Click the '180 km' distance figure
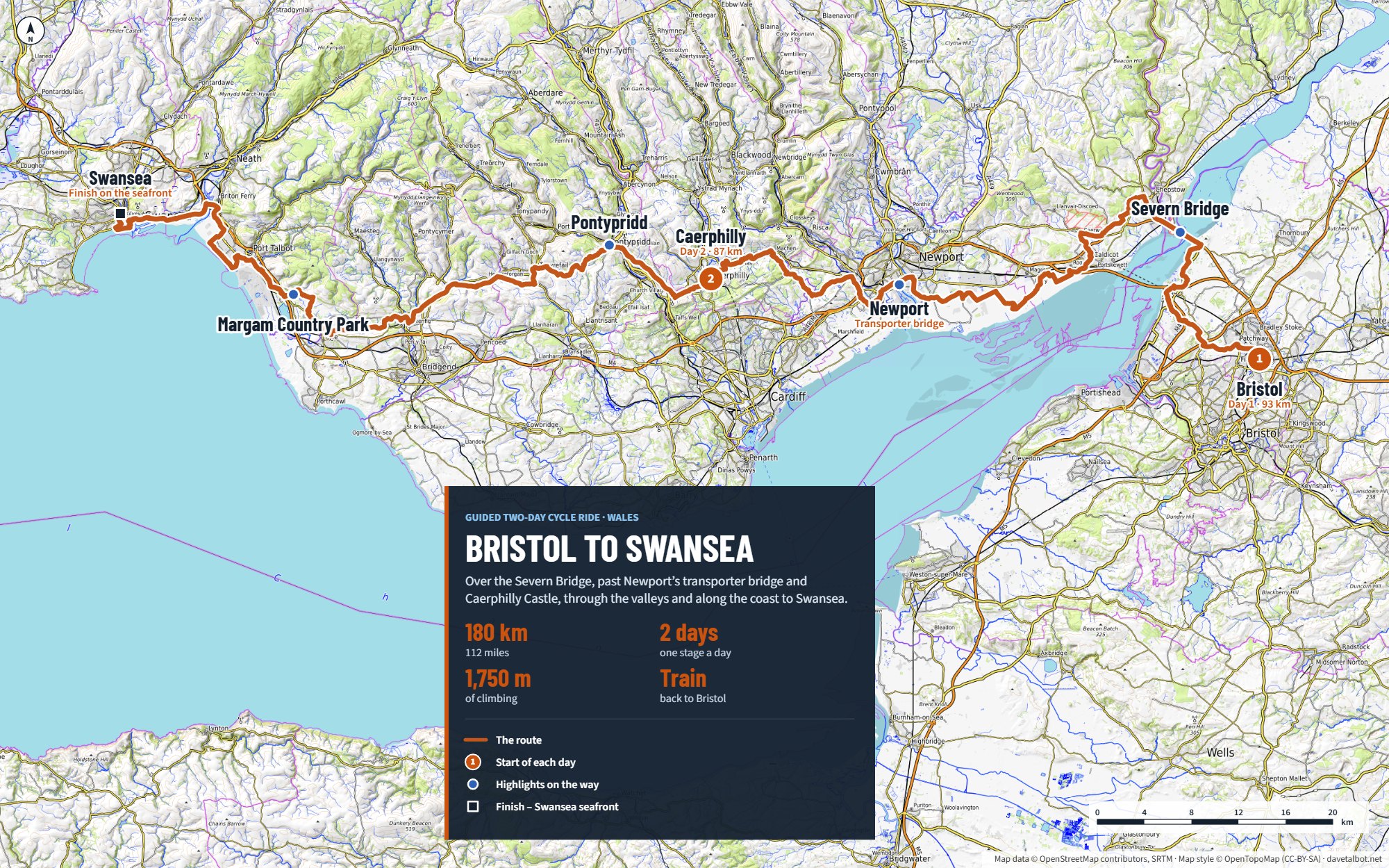Image resolution: width=1389 pixels, height=868 pixels. (x=496, y=633)
